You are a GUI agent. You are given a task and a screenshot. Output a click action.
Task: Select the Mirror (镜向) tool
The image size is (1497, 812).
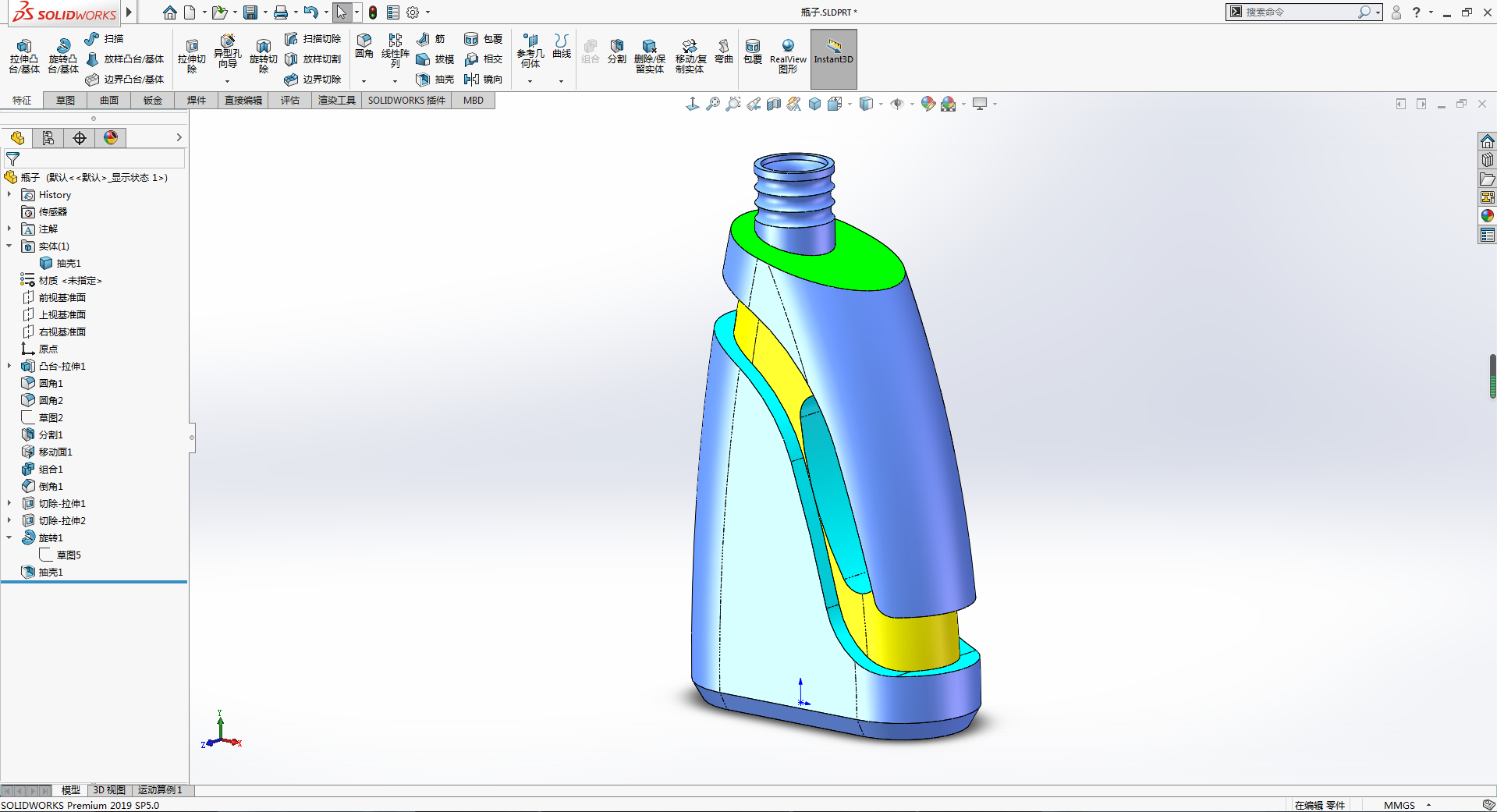click(x=483, y=79)
